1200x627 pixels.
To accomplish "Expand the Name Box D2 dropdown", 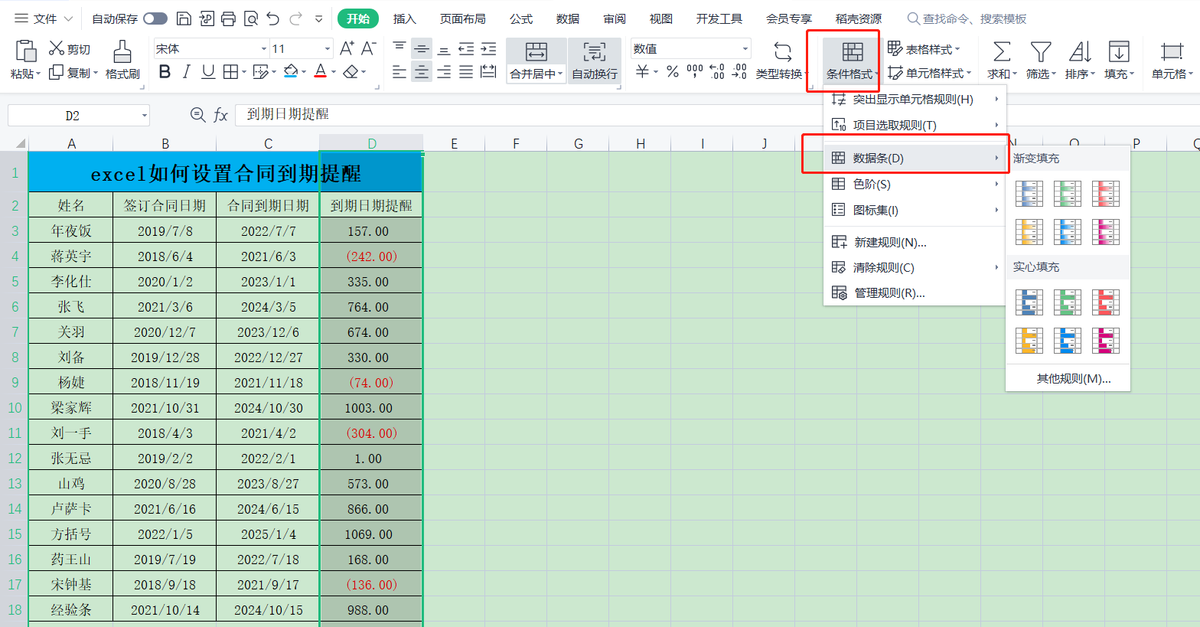I will click(x=144, y=116).
